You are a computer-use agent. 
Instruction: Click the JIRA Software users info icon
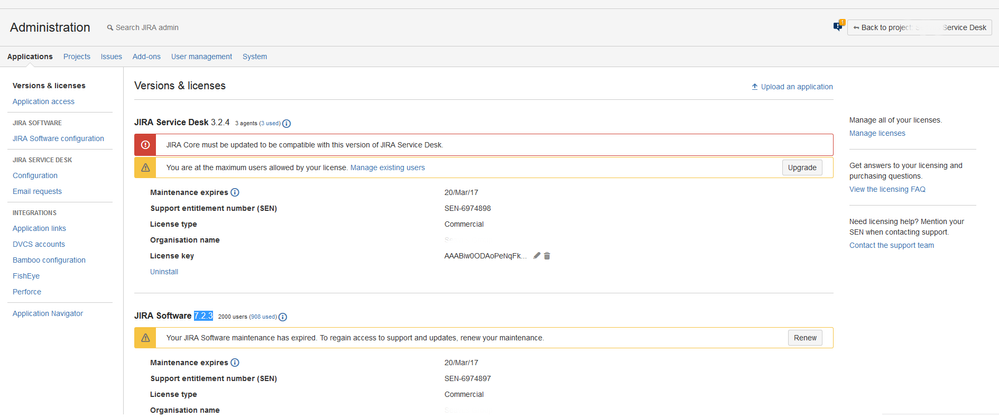coord(283,317)
